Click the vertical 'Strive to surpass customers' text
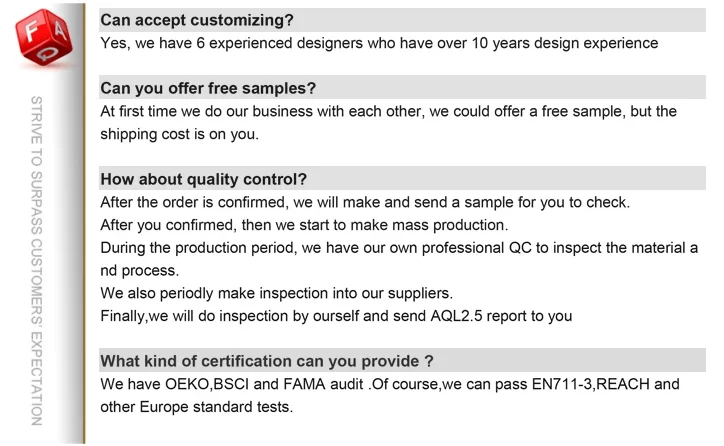Screen dimensions: 724x446 coord(37,260)
